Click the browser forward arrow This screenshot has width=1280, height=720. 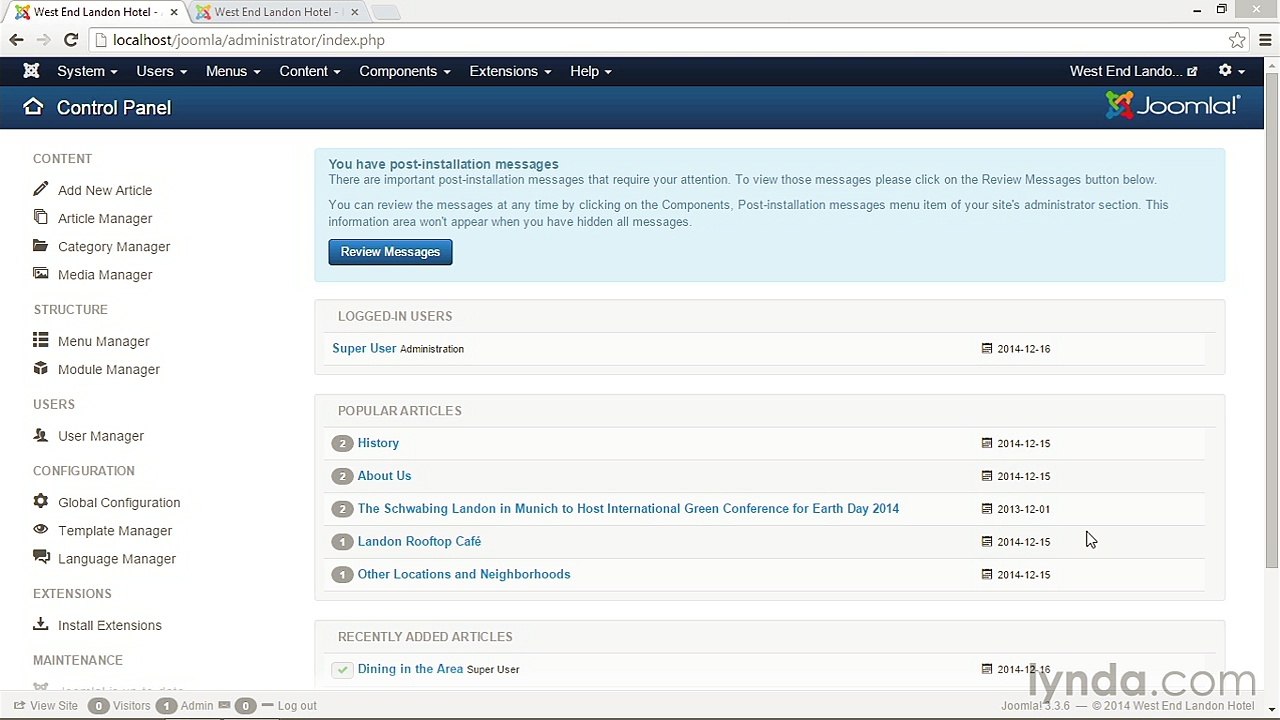click(43, 40)
